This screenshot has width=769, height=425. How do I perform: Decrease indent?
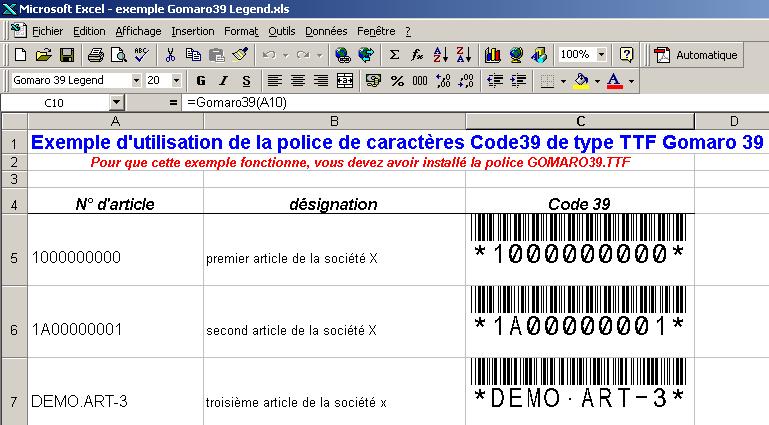[495, 80]
